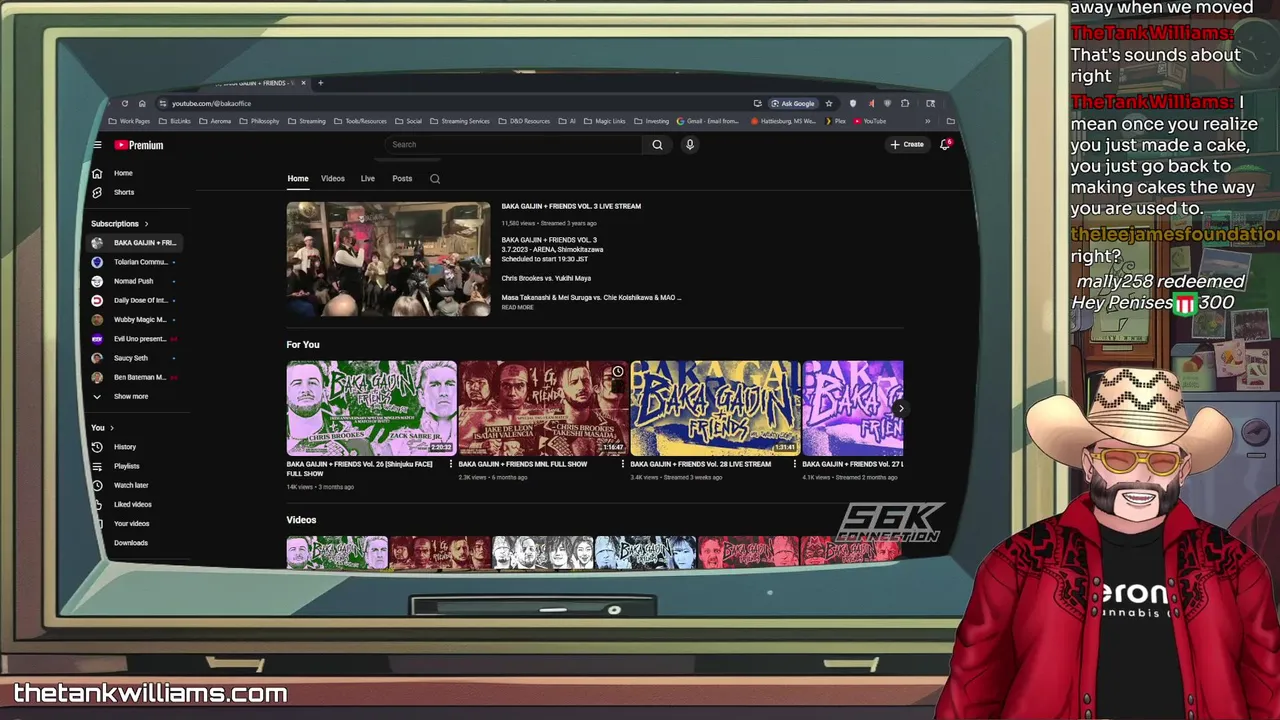Open the Social bookmark folder

pyautogui.click(x=408, y=121)
